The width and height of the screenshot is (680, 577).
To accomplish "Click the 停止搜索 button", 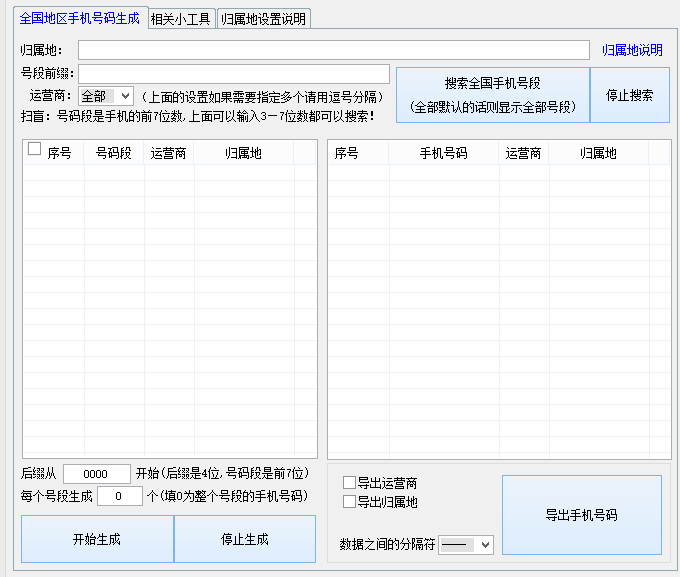I will (629, 96).
